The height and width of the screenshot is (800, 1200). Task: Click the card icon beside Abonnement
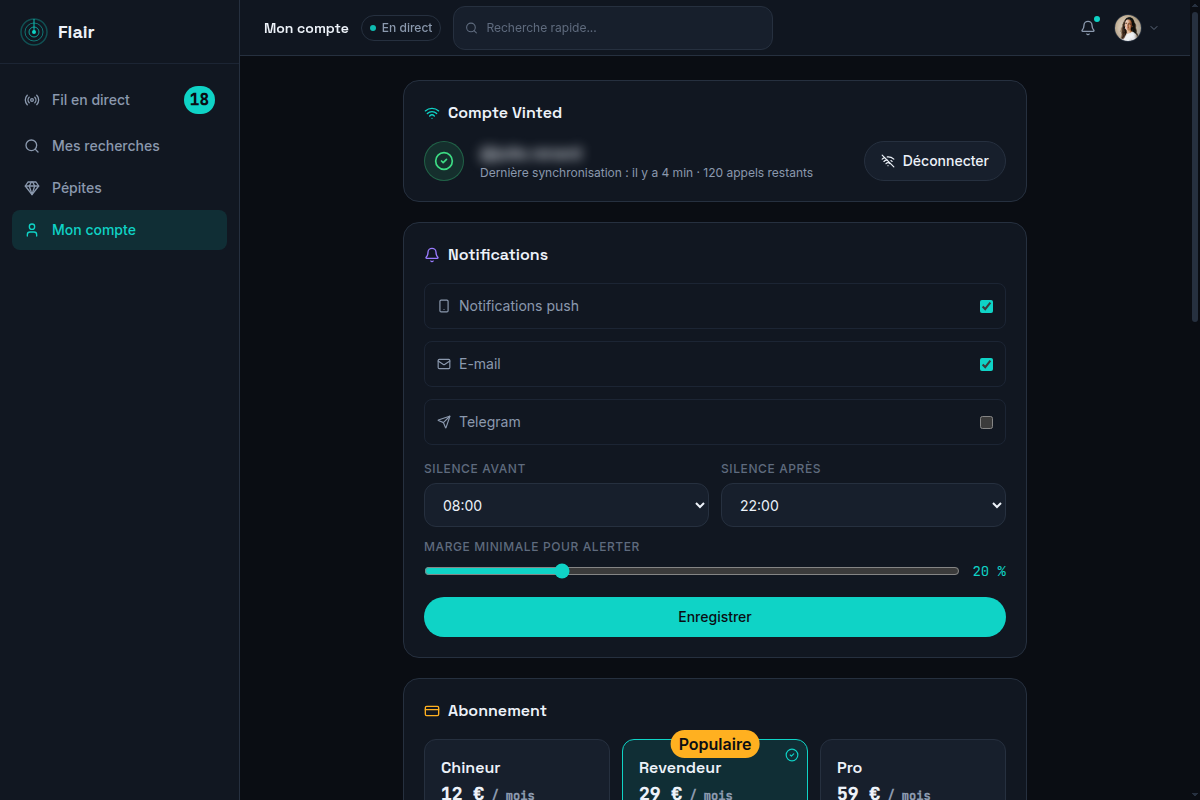tap(432, 711)
